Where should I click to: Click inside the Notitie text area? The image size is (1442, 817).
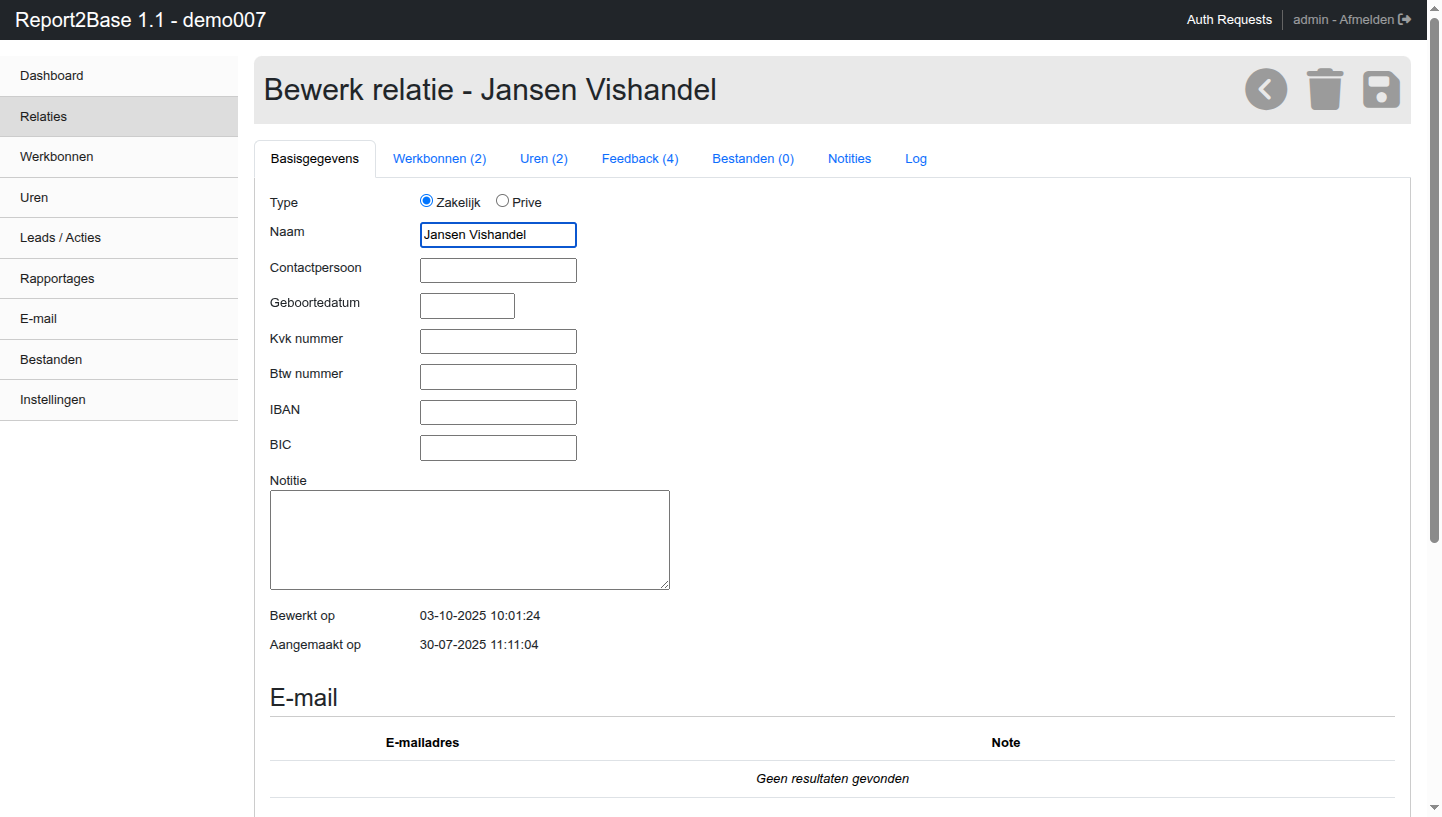click(x=469, y=540)
